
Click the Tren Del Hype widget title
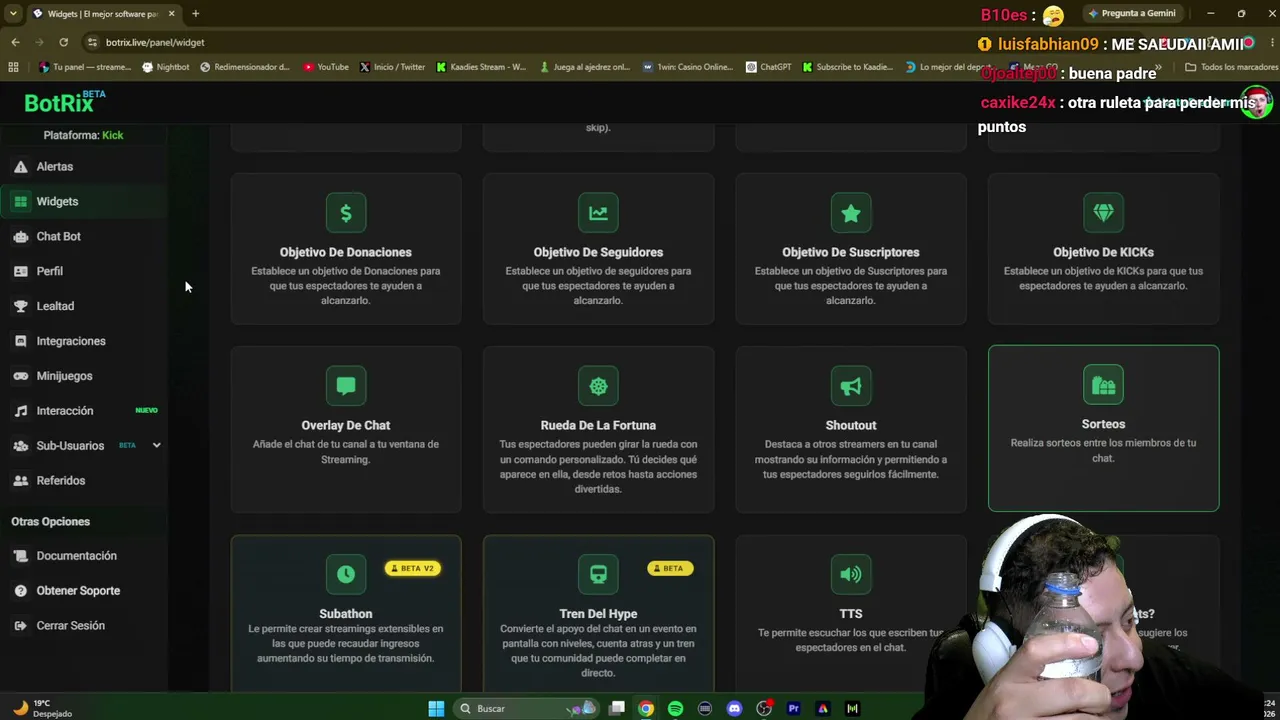point(598,614)
